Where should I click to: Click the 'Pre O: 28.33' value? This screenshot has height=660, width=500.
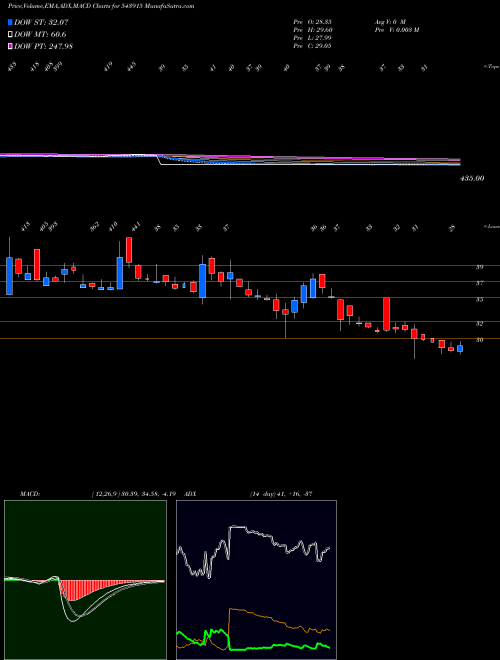coord(313,21)
